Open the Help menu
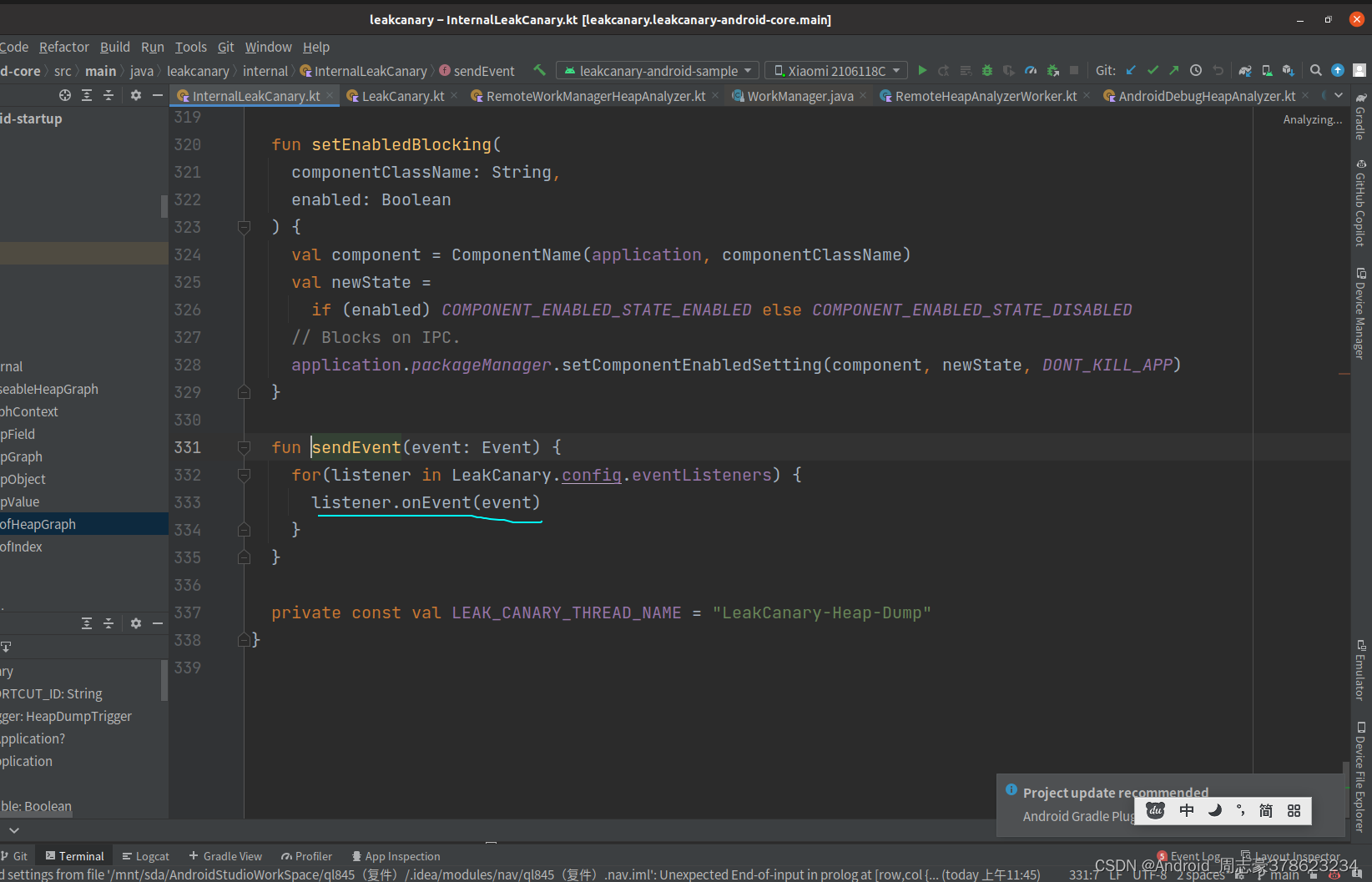This screenshot has height=882, width=1372. [x=316, y=47]
